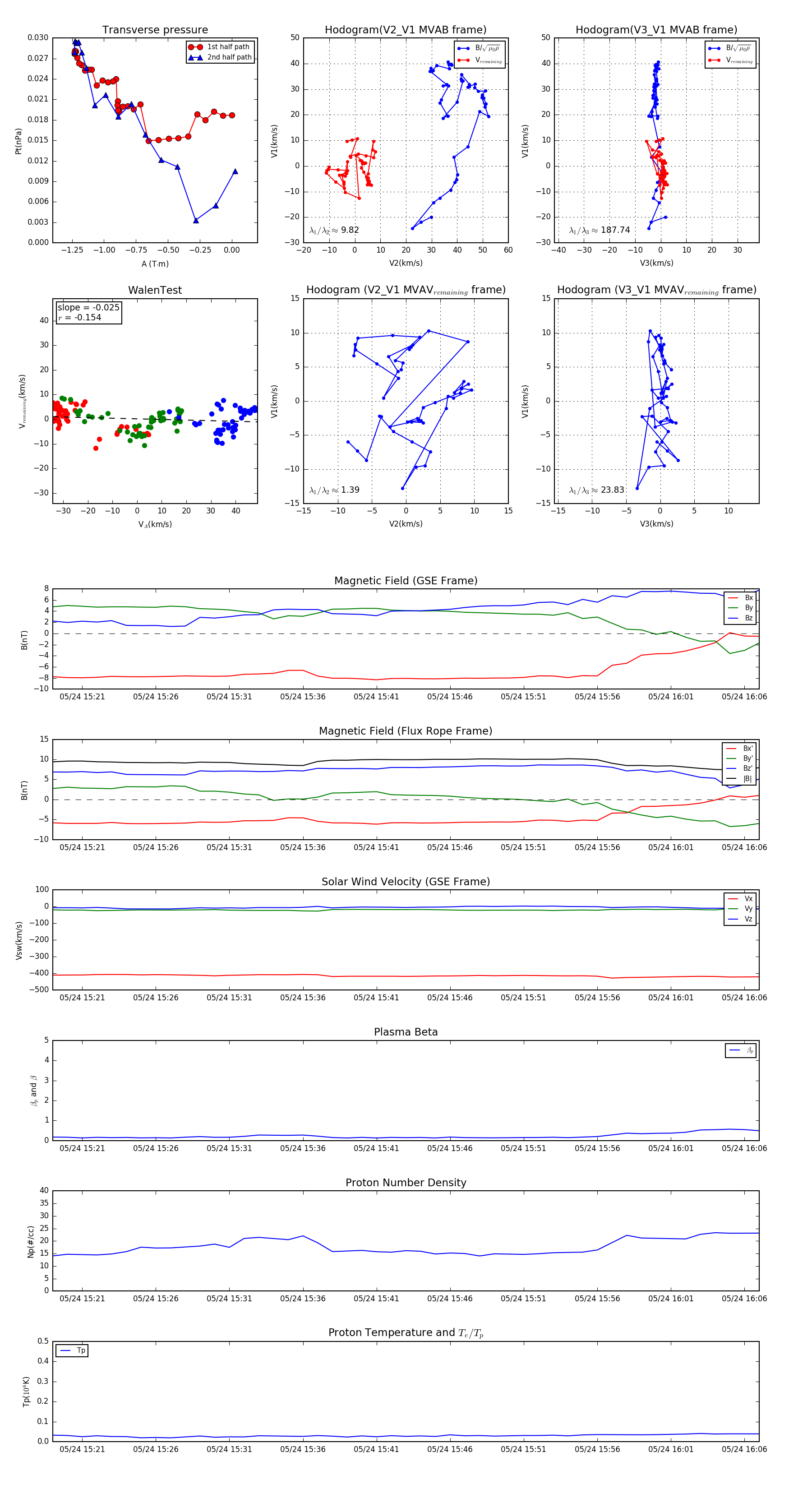Click '05/24 15:21' tick in Plasma Beta panel
The width and height of the screenshot is (812, 1489).
click(82, 1148)
